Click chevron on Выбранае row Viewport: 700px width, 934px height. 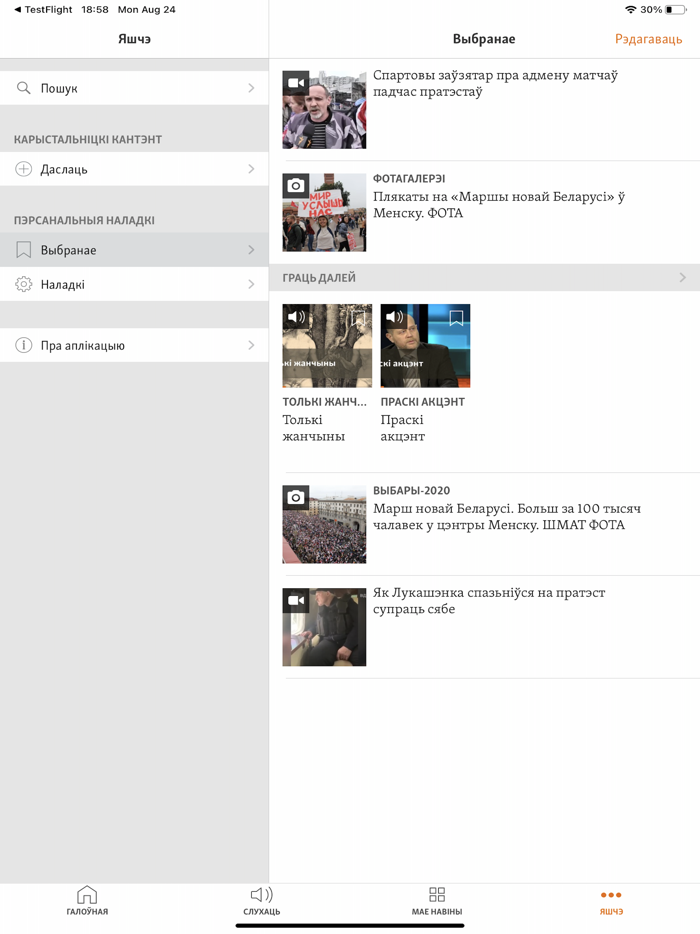(251, 250)
